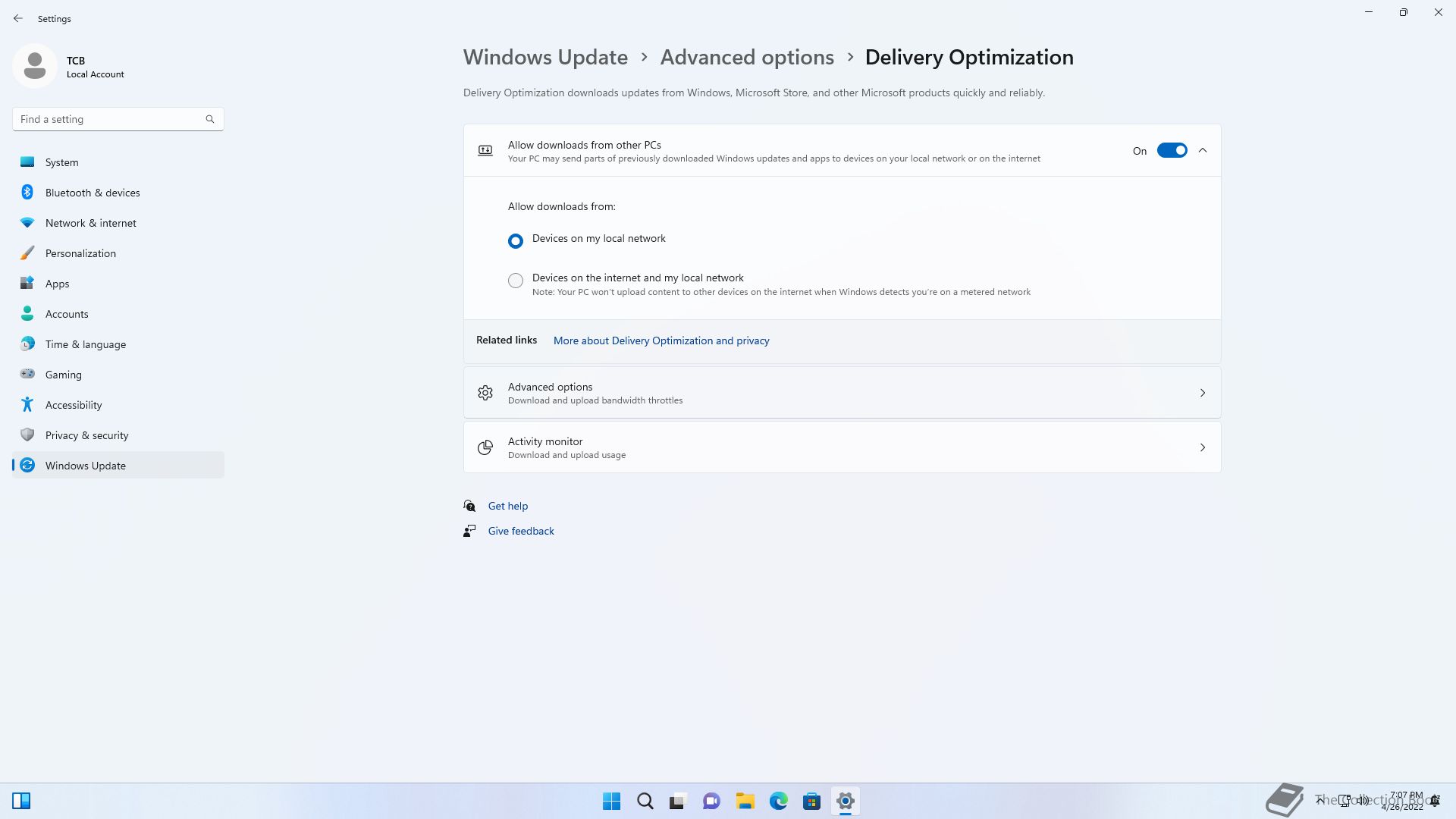Screen dimensions: 1456x819
Task: Launch Microsoft Edge from the taskbar
Action: [x=778, y=801]
